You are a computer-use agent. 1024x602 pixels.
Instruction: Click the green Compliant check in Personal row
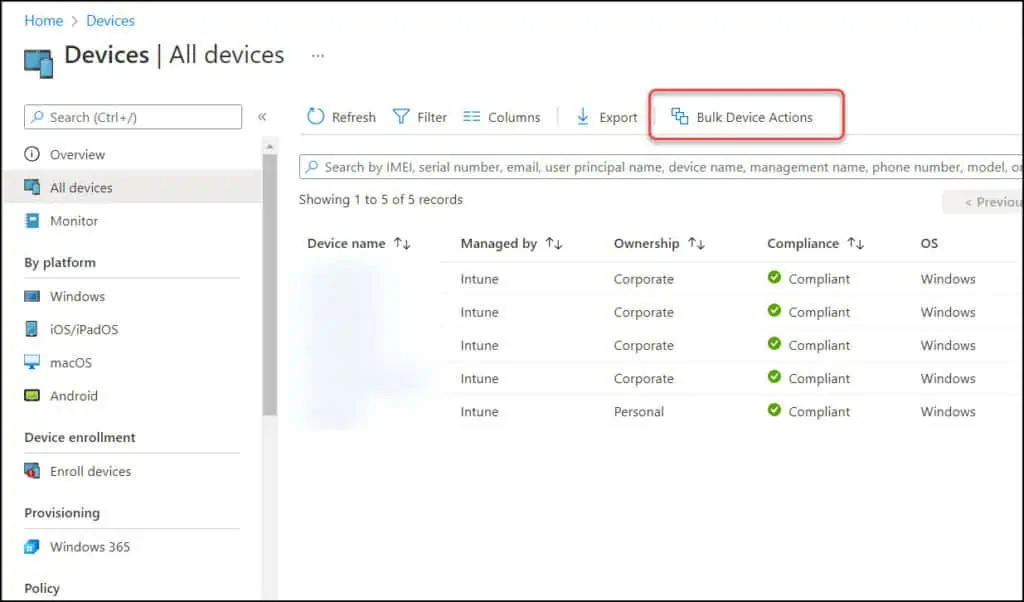(x=775, y=410)
